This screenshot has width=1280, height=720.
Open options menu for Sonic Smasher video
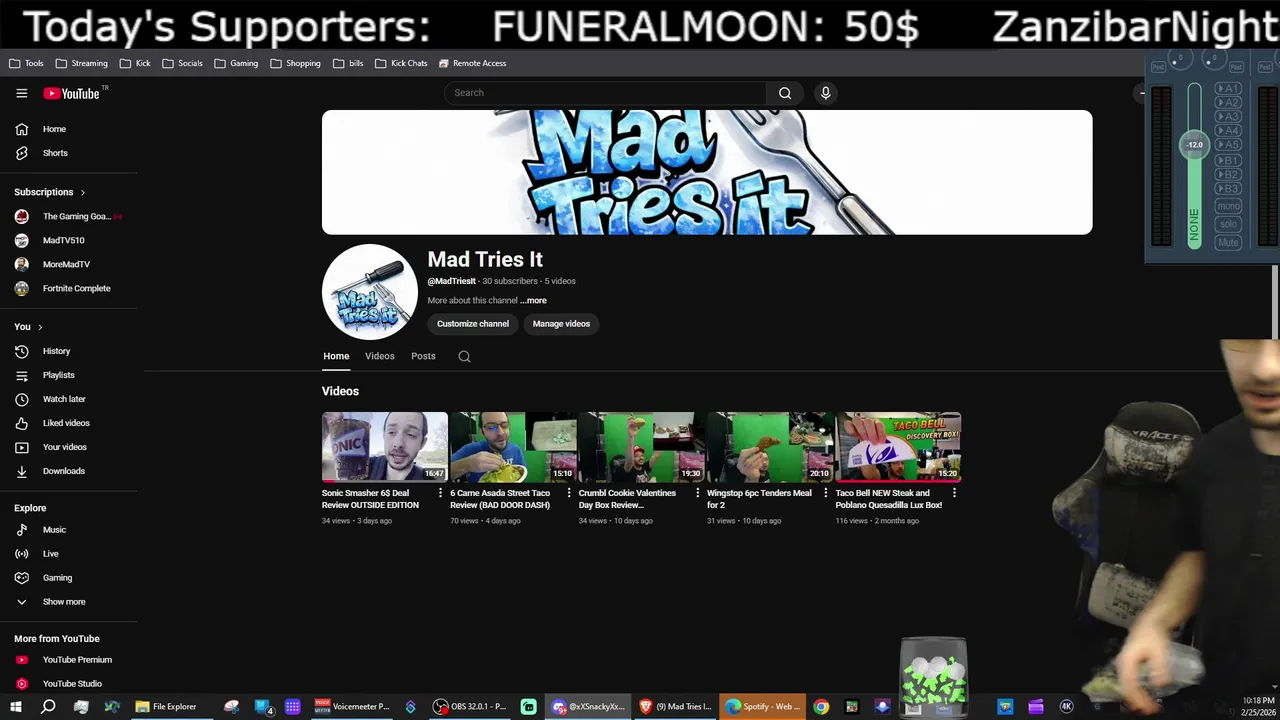[x=440, y=493]
